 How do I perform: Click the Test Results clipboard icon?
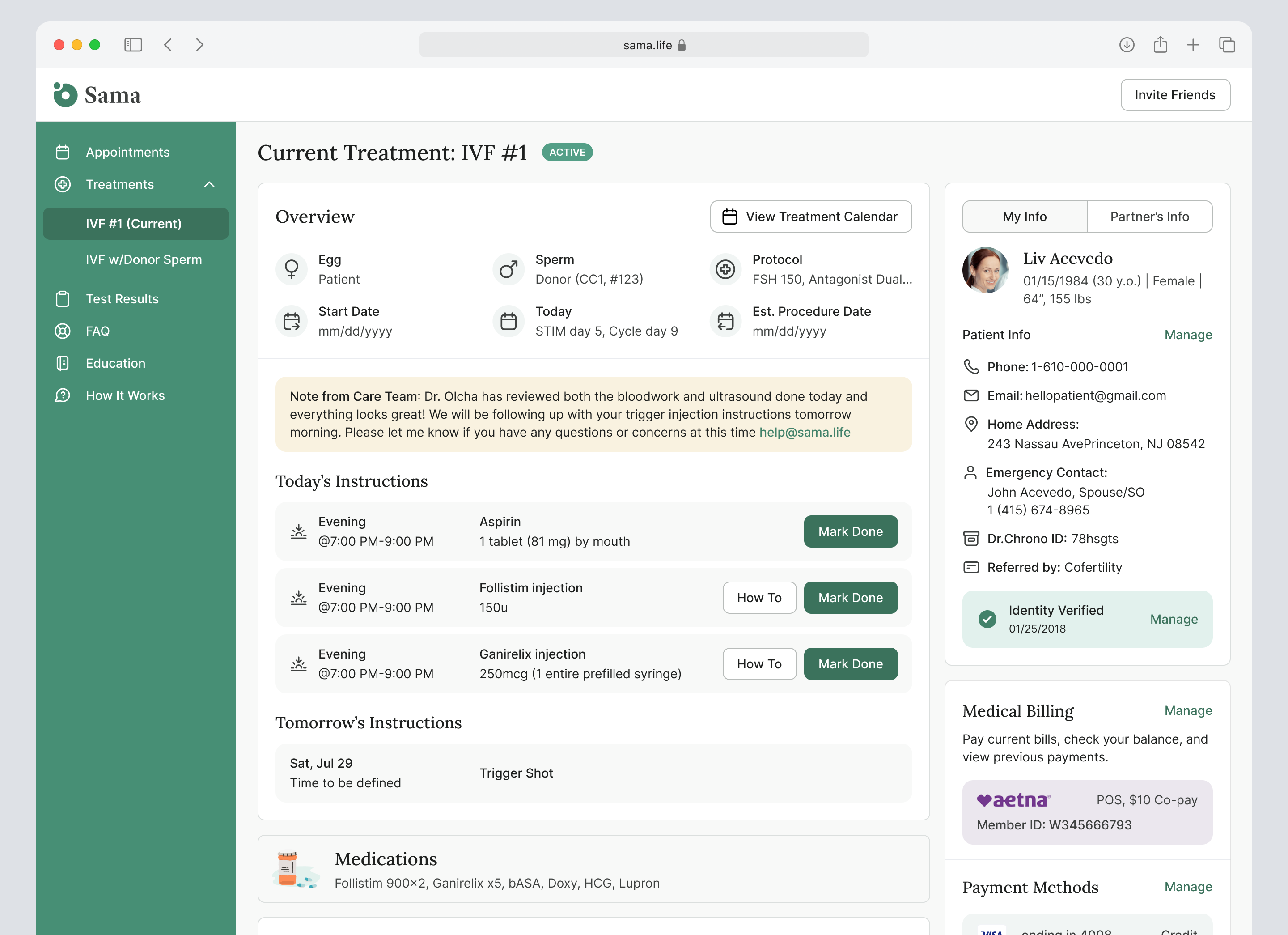click(63, 299)
